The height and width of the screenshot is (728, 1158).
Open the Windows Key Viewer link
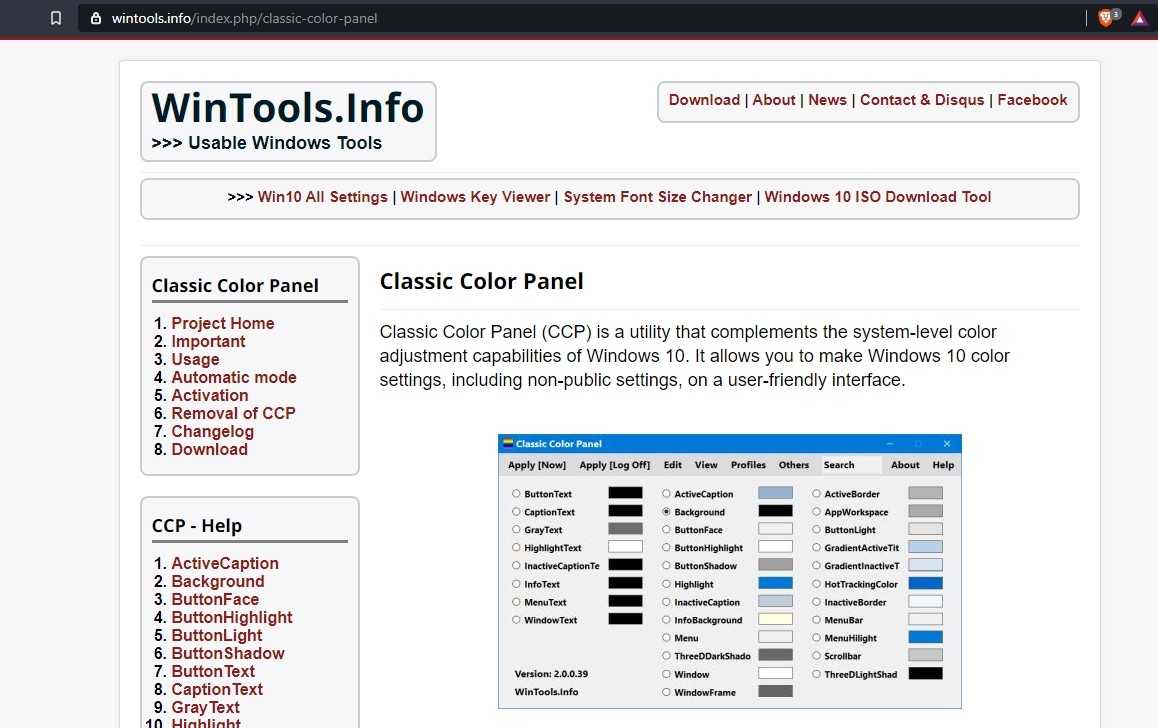pyautogui.click(x=475, y=197)
